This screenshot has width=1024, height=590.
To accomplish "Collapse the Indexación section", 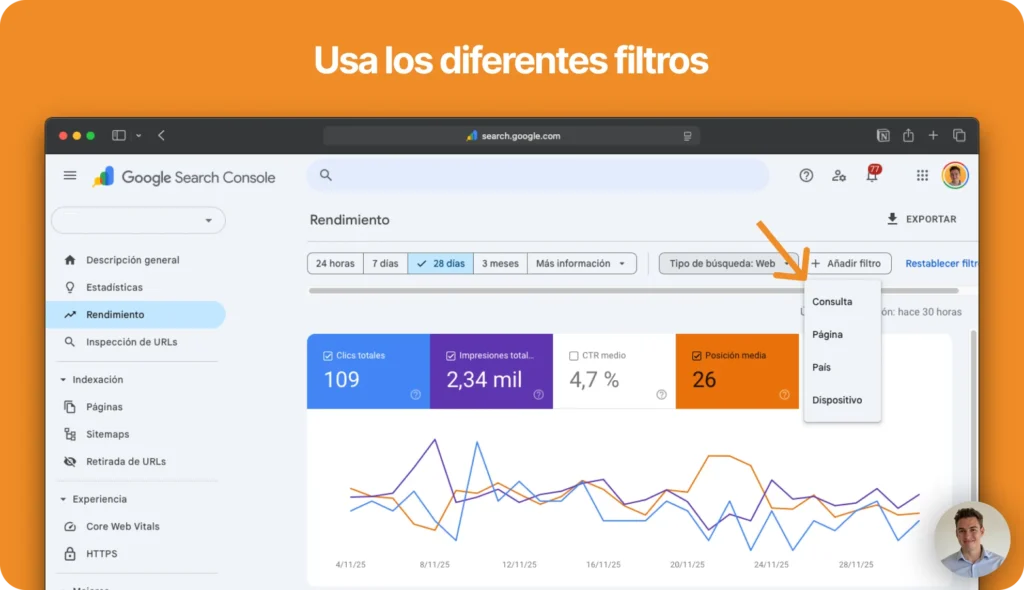I will 64,380.
